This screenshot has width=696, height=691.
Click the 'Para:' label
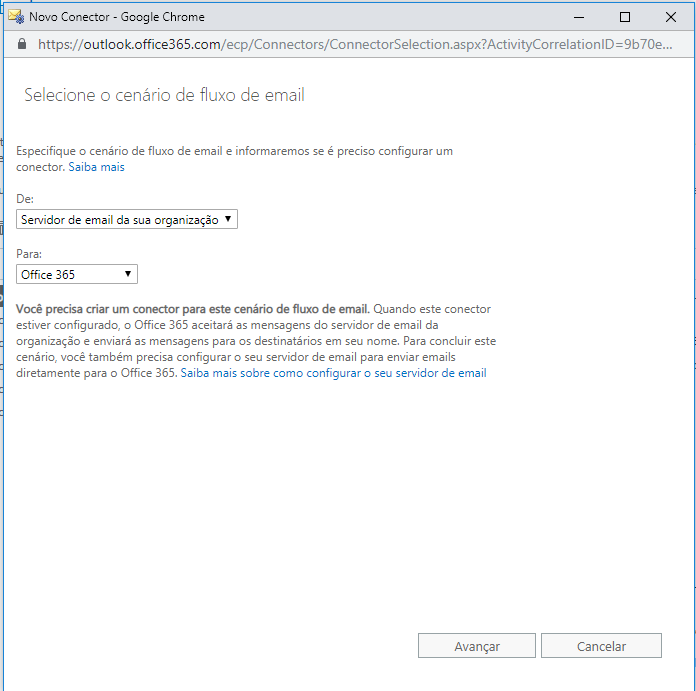29,254
